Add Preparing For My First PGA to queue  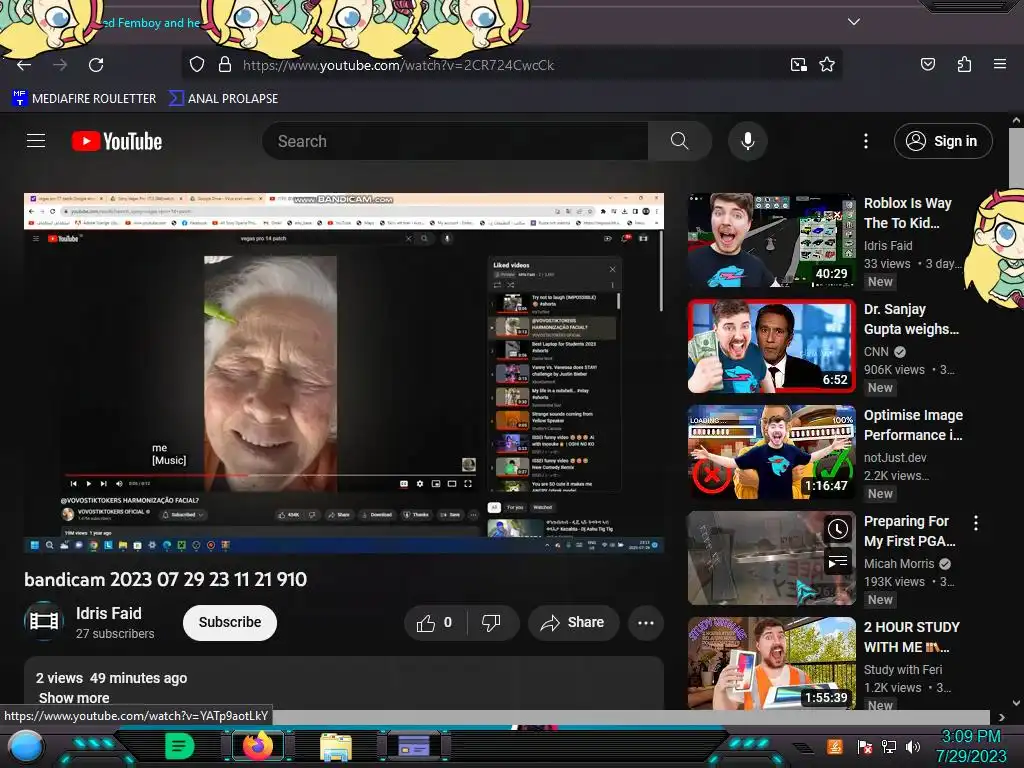837,561
